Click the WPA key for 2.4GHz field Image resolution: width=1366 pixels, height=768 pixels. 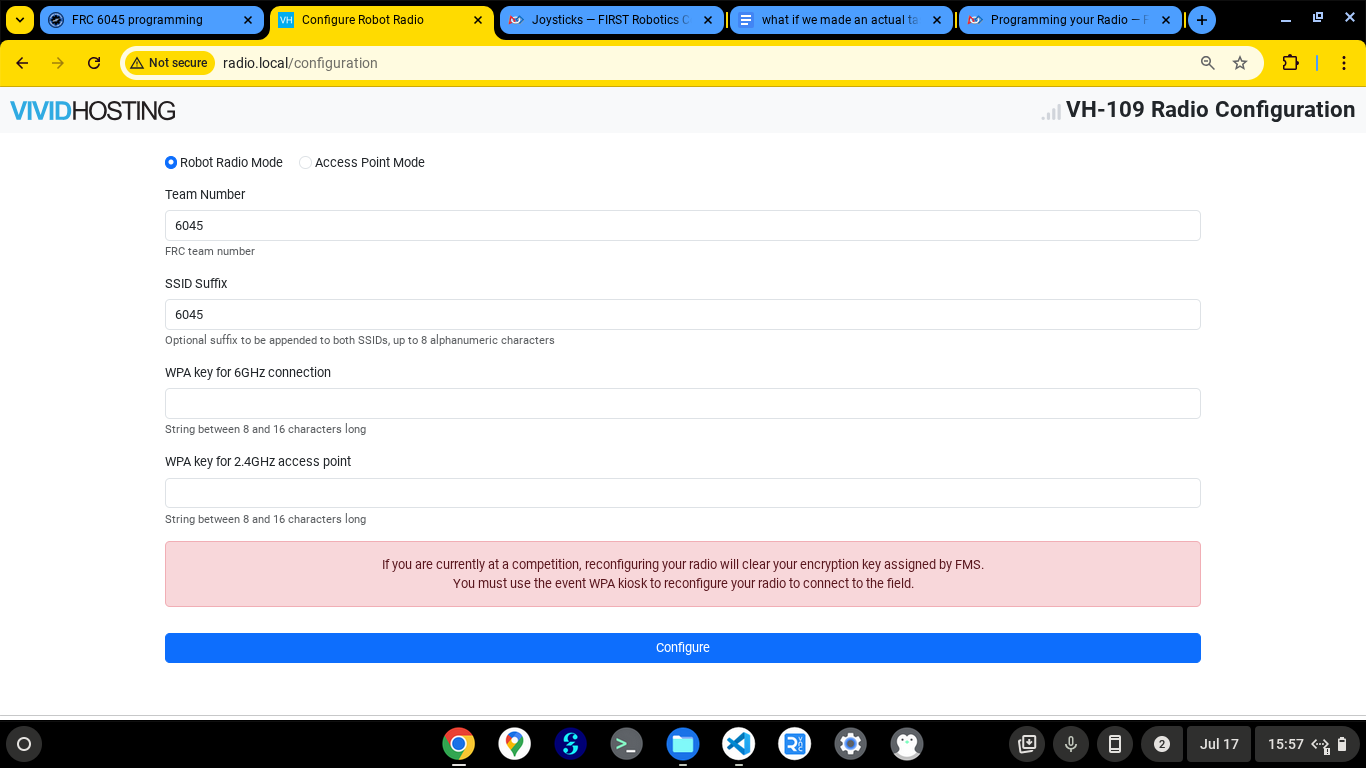tap(683, 493)
